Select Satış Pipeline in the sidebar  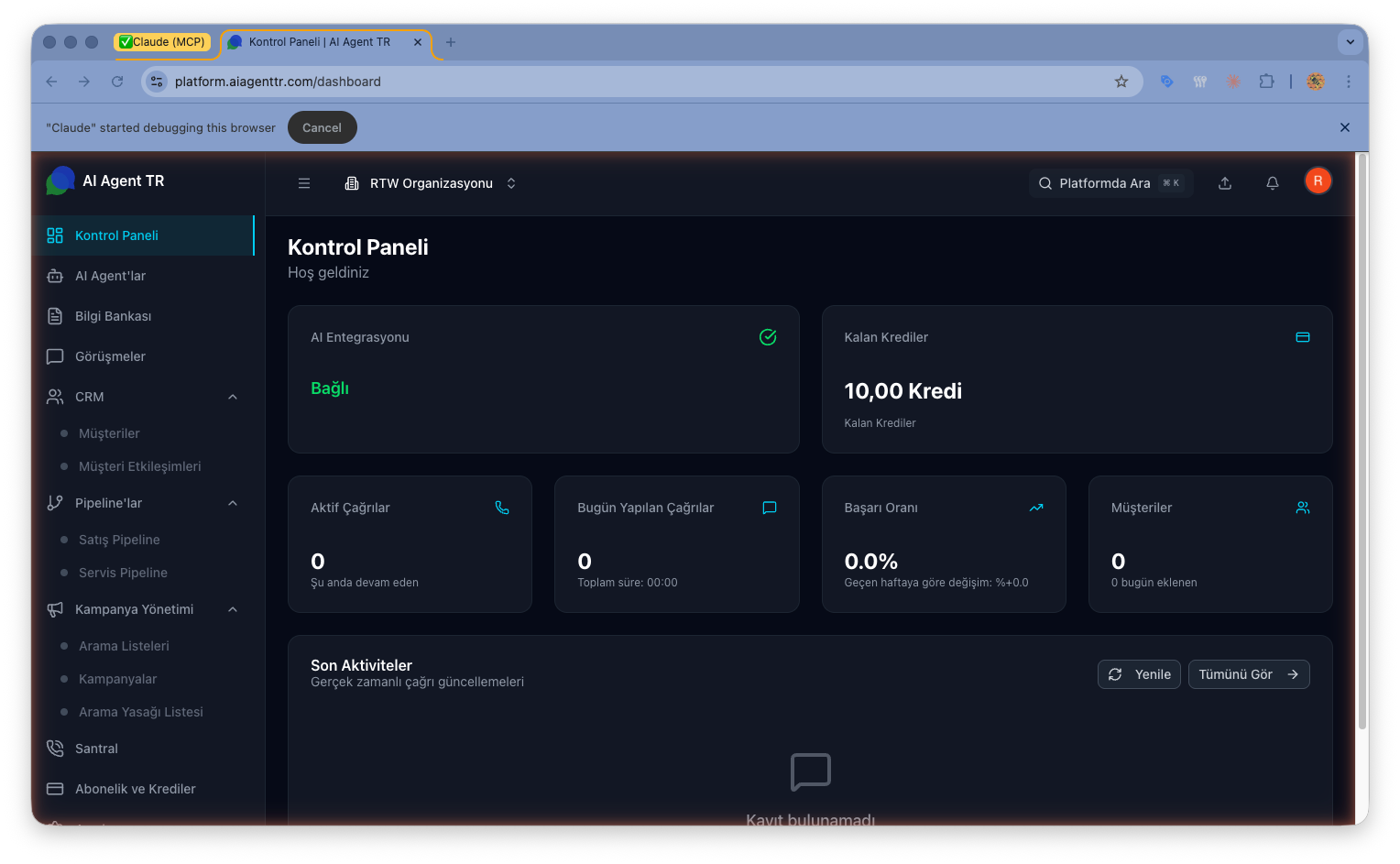coord(118,540)
